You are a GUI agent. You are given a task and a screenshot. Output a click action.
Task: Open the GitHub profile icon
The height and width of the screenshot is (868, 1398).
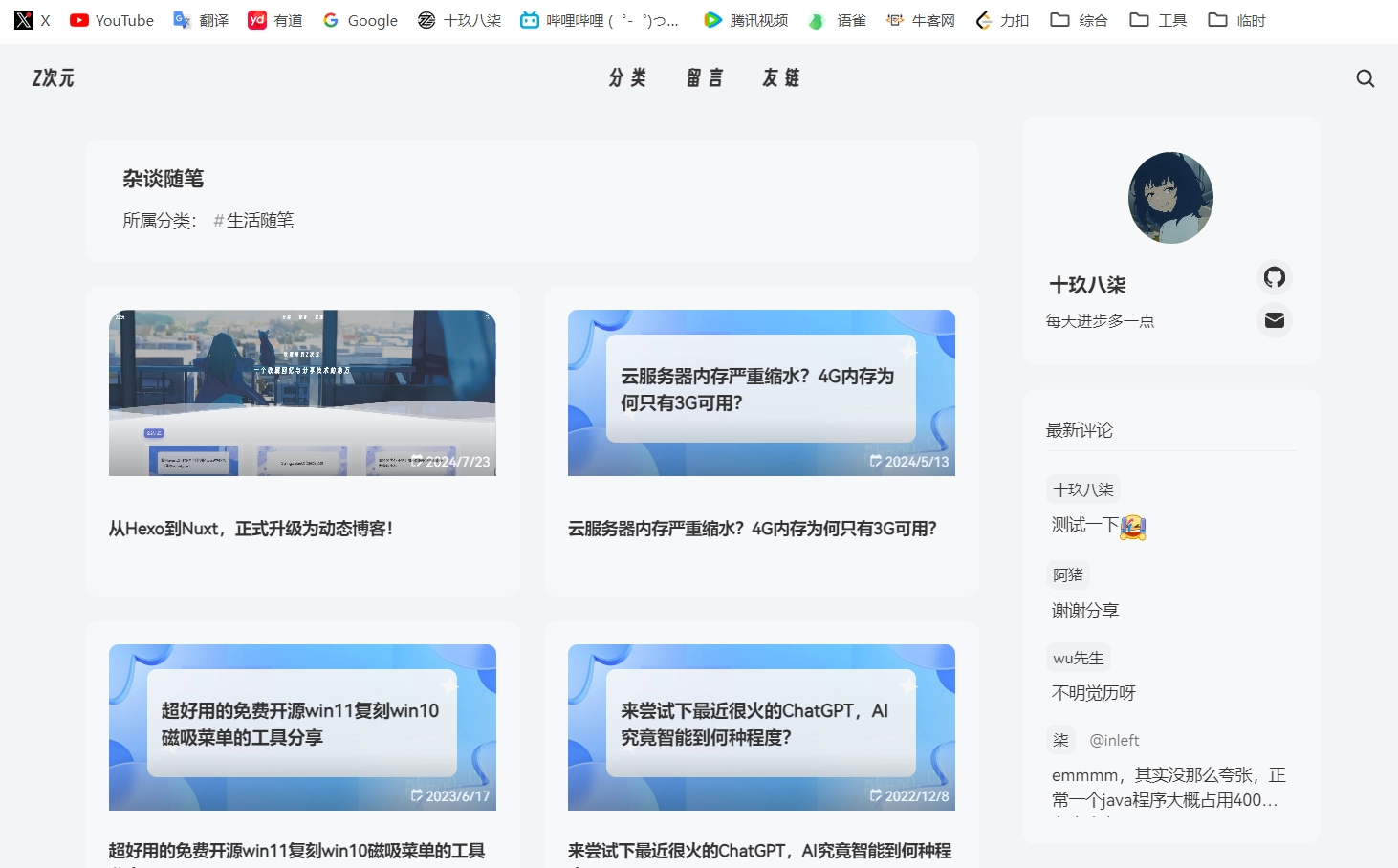(x=1274, y=277)
